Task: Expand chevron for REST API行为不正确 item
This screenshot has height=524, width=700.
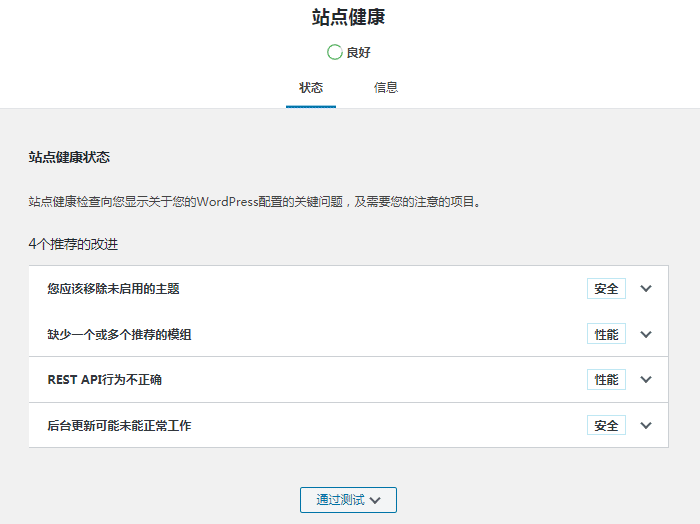Action: click(646, 379)
